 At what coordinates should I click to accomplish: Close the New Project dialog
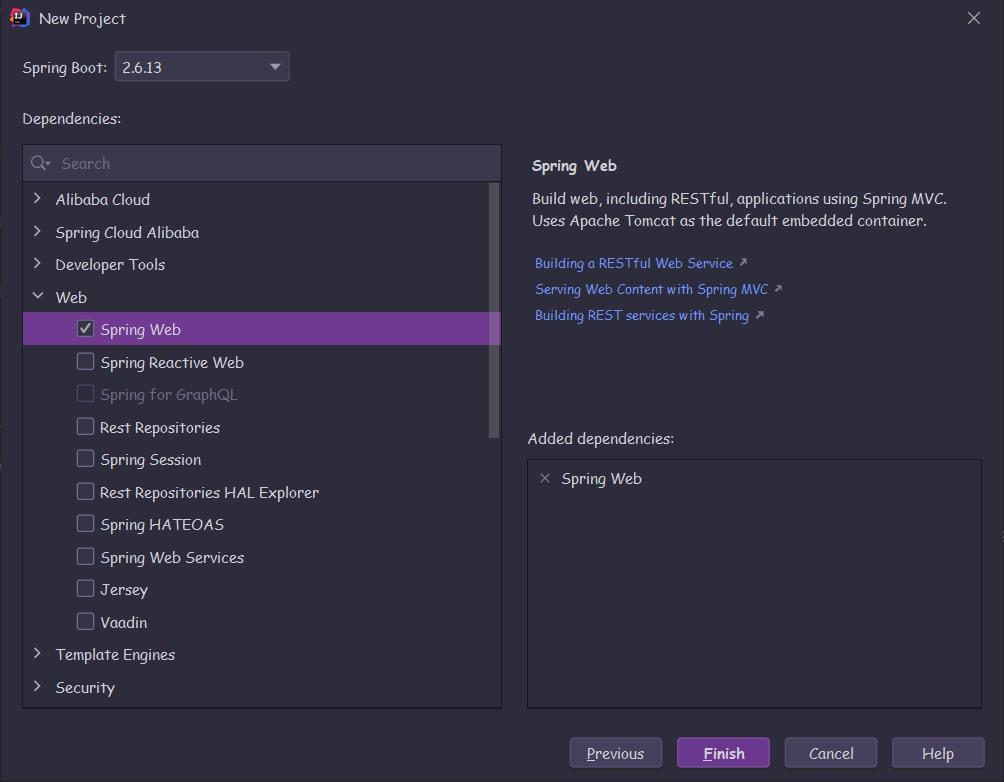coord(974,18)
